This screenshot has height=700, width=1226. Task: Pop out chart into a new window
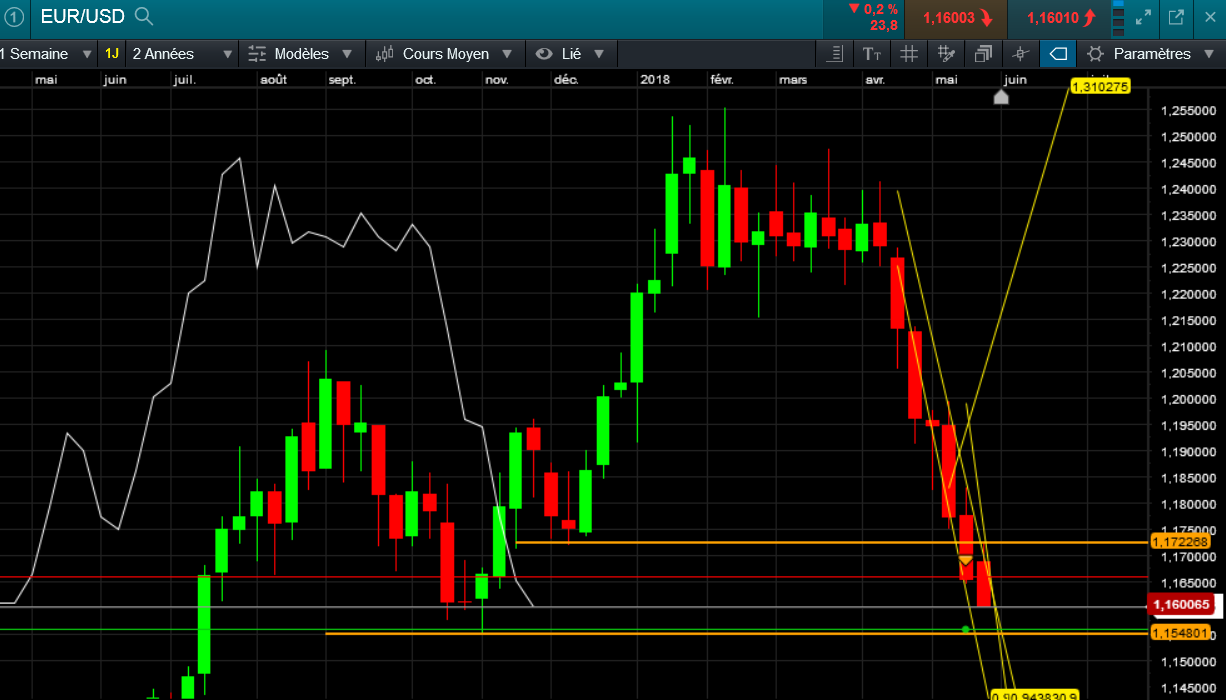pos(1176,17)
